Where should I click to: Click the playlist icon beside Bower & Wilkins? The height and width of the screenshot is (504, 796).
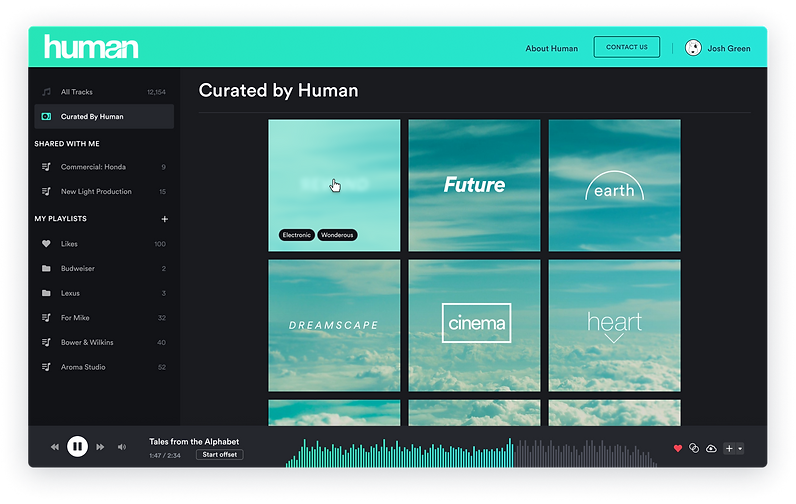(46, 342)
